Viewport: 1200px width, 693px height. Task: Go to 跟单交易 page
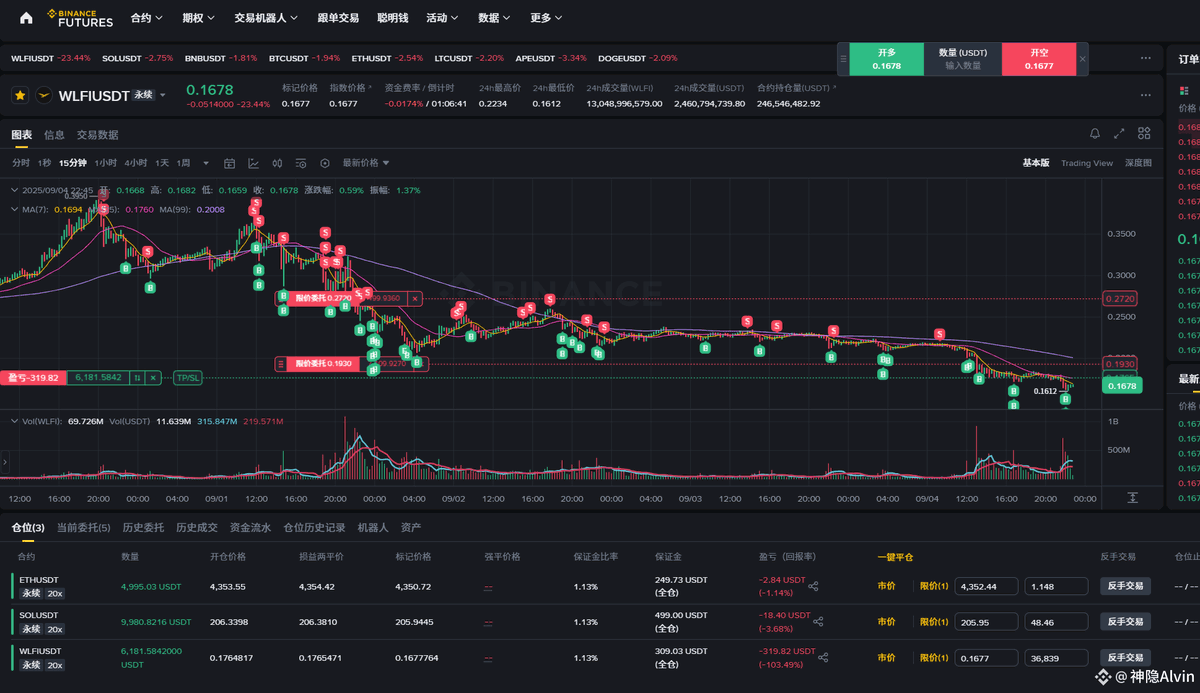[338, 18]
